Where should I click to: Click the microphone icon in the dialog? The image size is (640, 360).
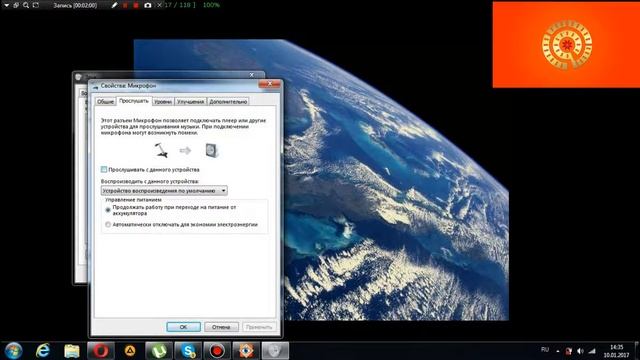pyautogui.click(x=161, y=150)
